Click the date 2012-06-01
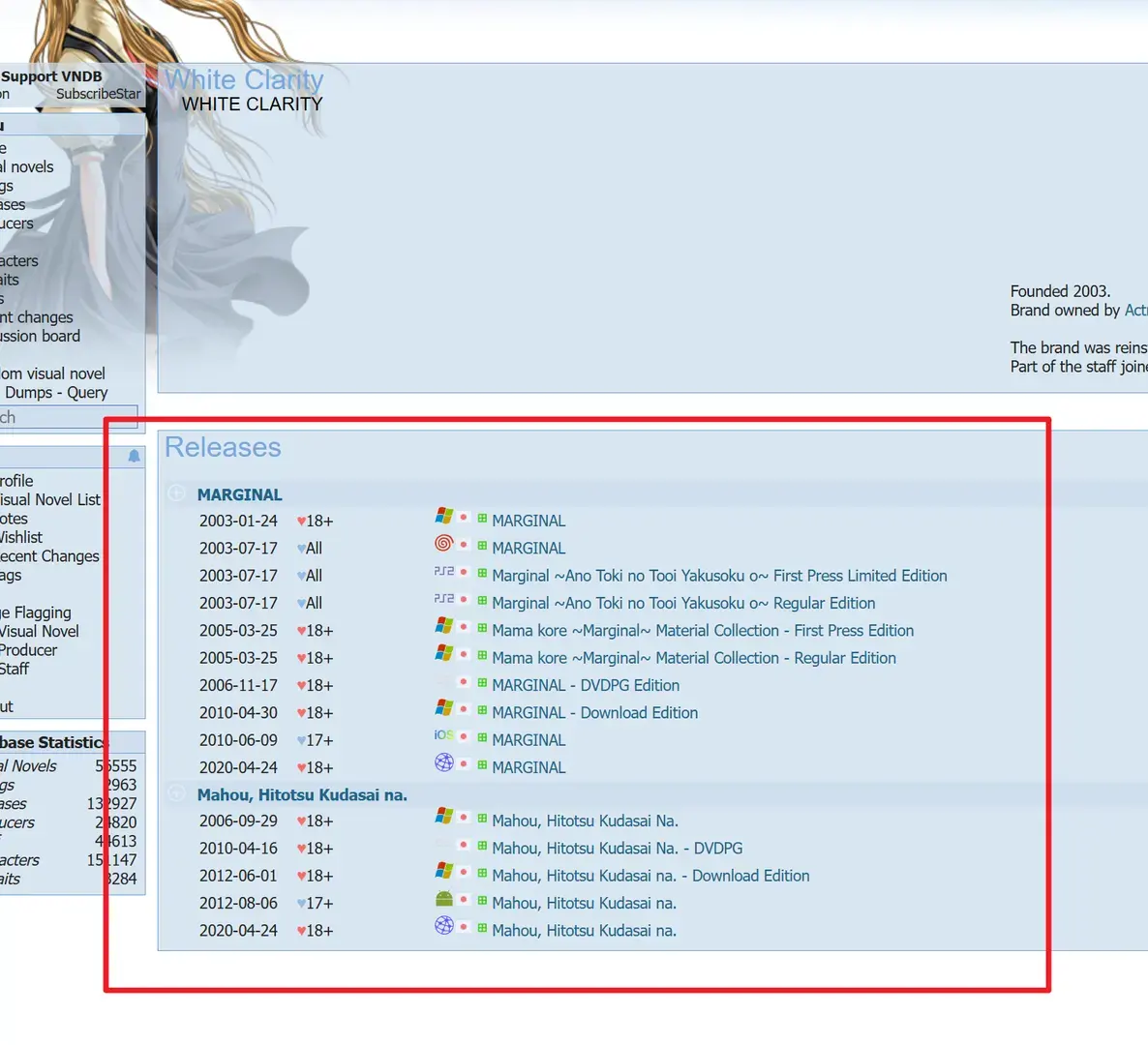Image resolution: width=1148 pixels, height=1045 pixels. pyautogui.click(x=238, y=876)
